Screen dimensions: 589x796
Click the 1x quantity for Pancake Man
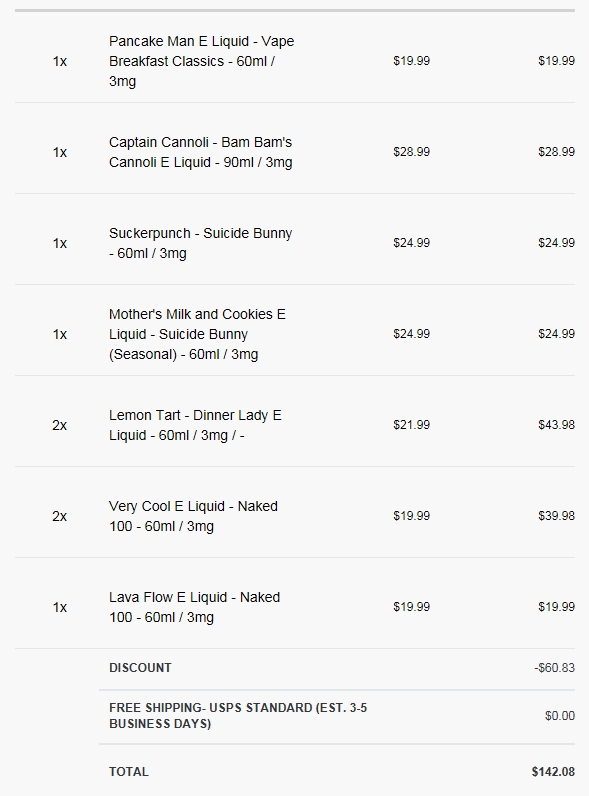[59, 61]
